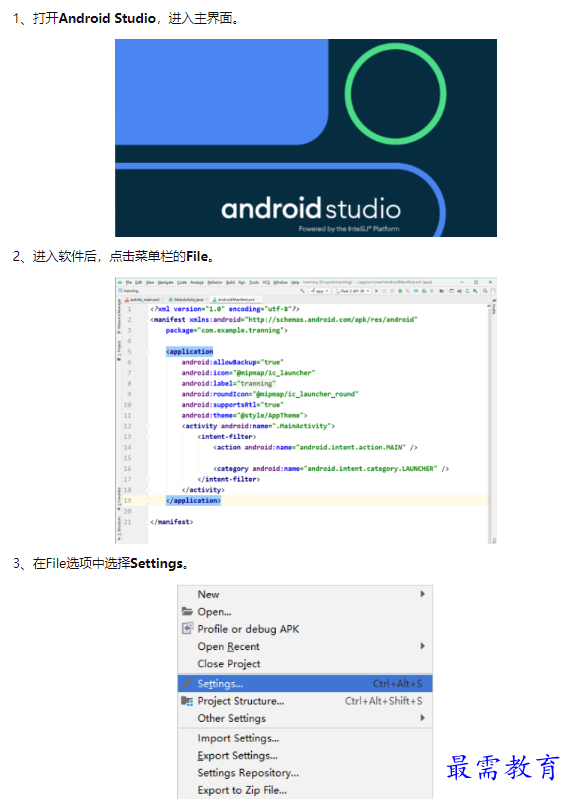Open the New submenu entry
568x799 pixels.
tap(305, 594)
